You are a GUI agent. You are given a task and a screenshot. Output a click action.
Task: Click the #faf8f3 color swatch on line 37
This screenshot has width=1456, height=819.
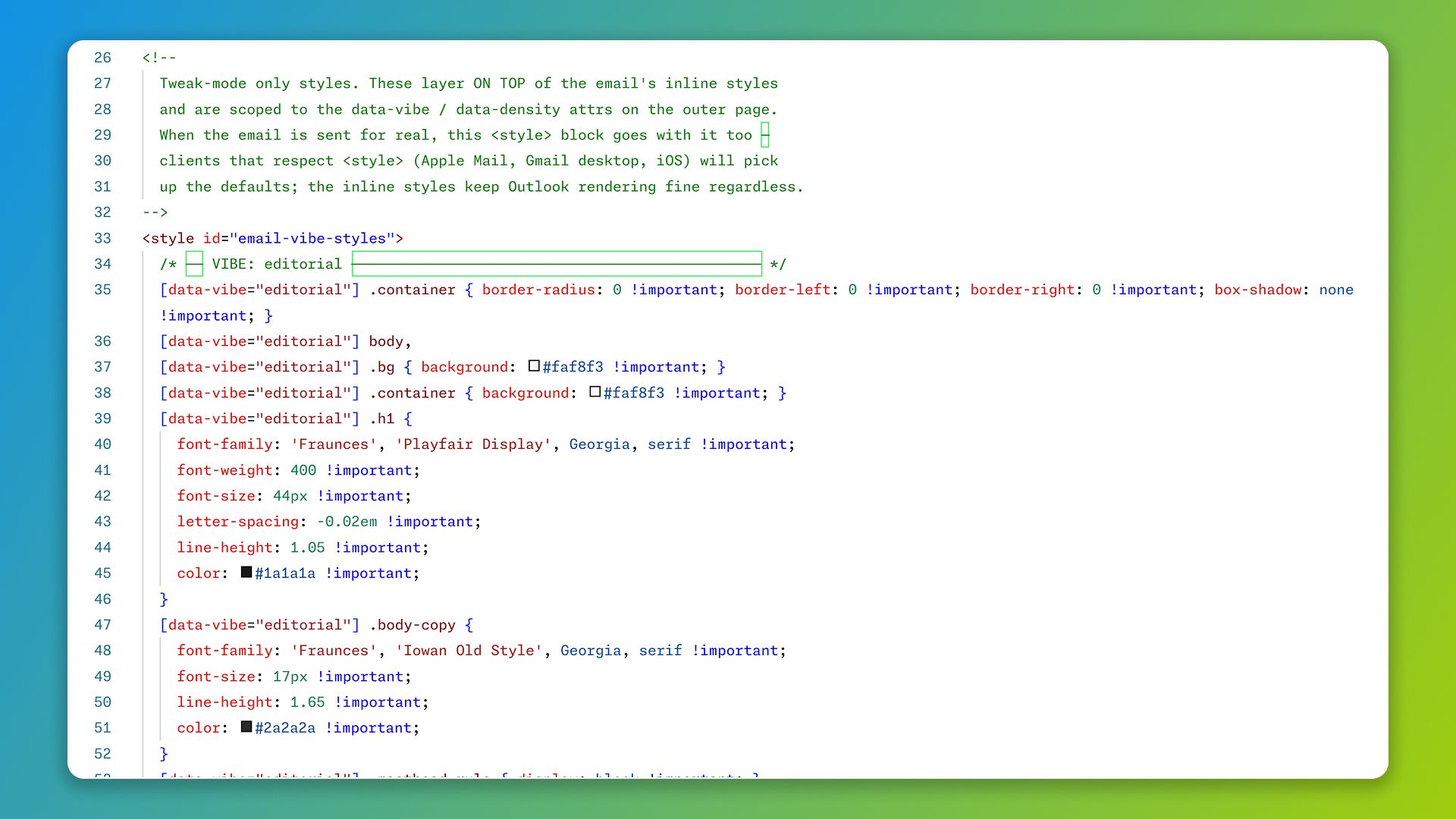tap(534, 366)
